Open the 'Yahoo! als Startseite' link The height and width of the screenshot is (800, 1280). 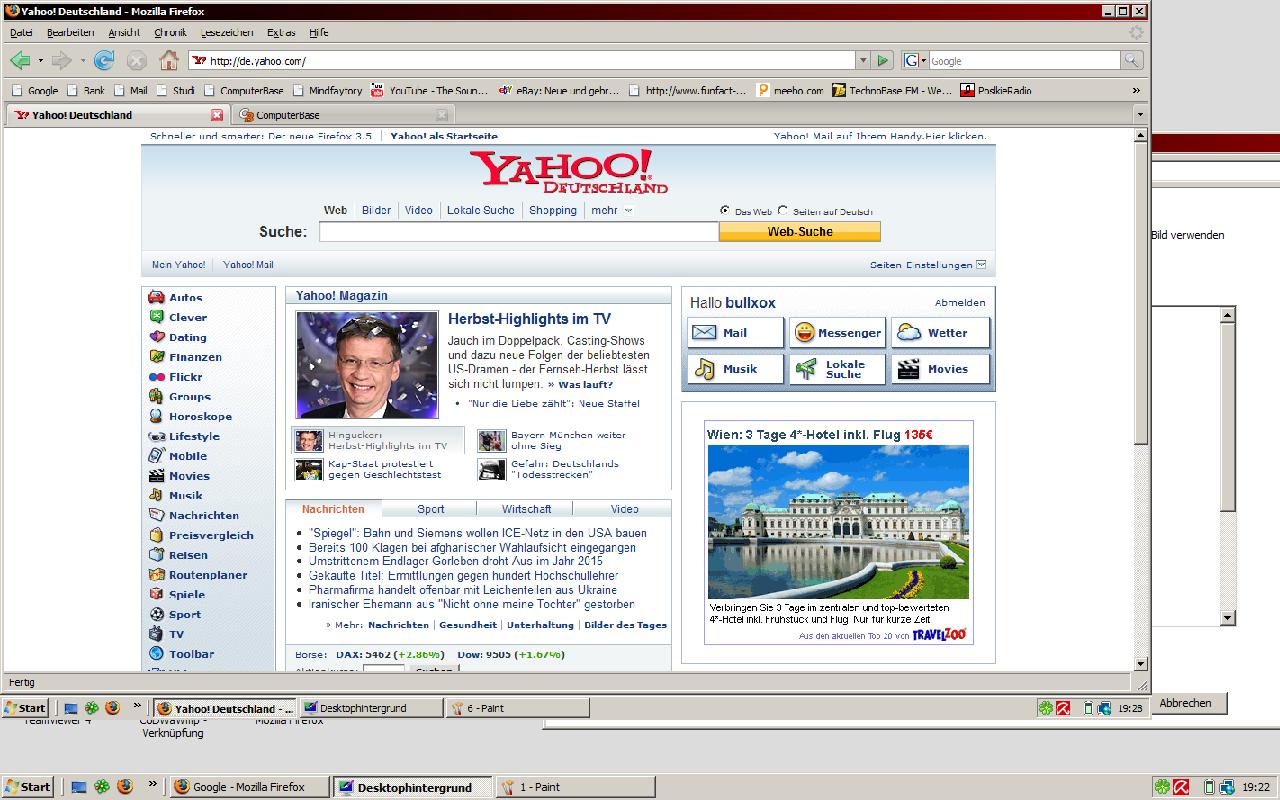tap(444, 136)
